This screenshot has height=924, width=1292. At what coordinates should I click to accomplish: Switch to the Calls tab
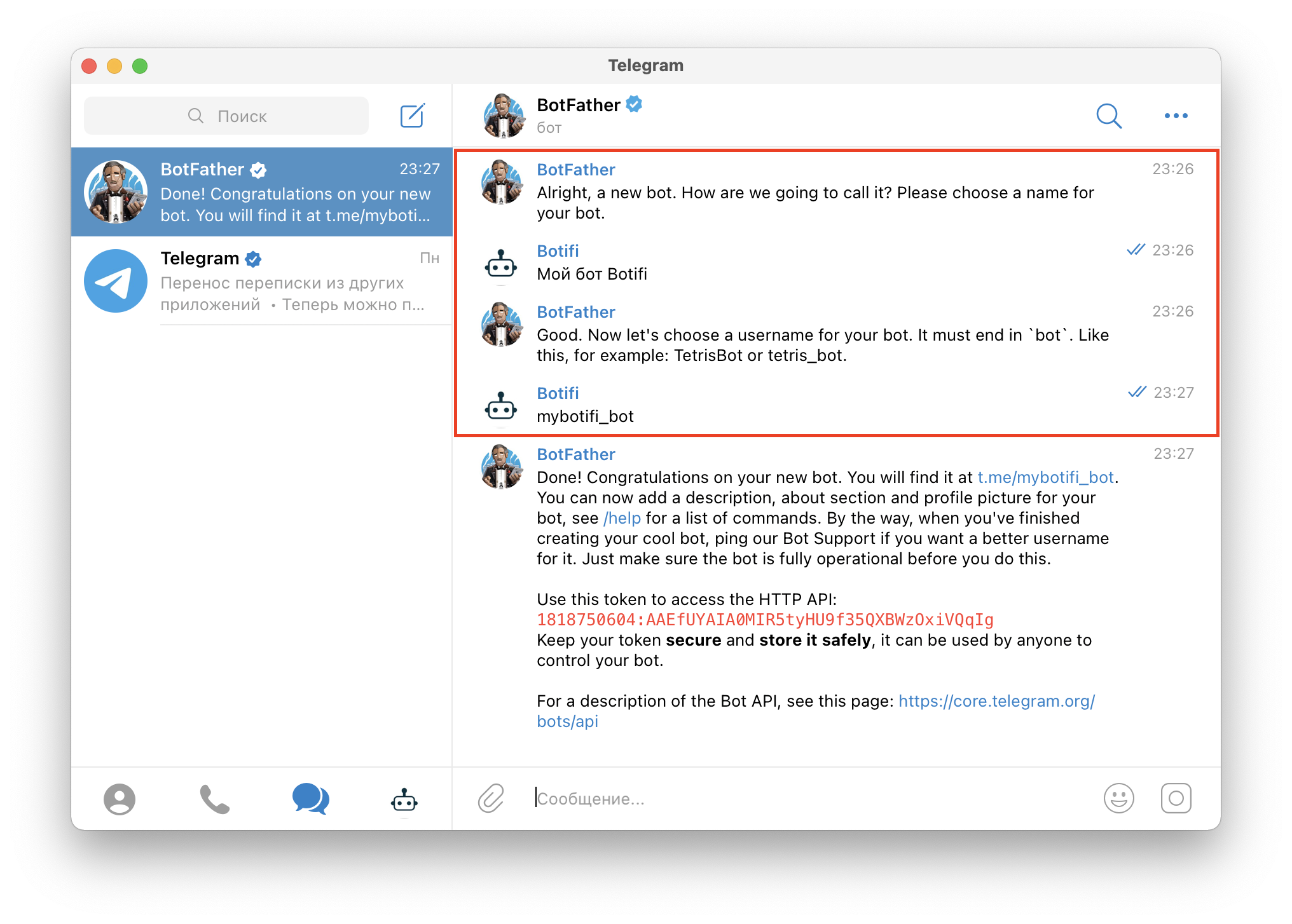click(215, 799)
